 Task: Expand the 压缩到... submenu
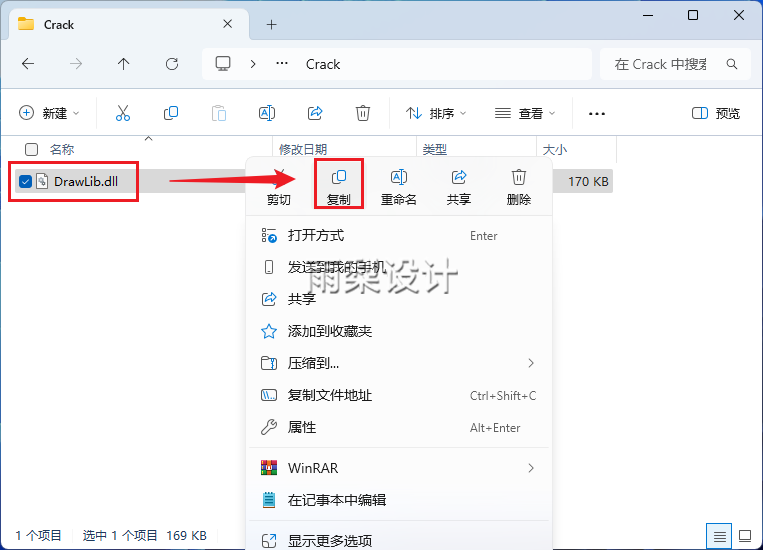click(x=531, y=363)
